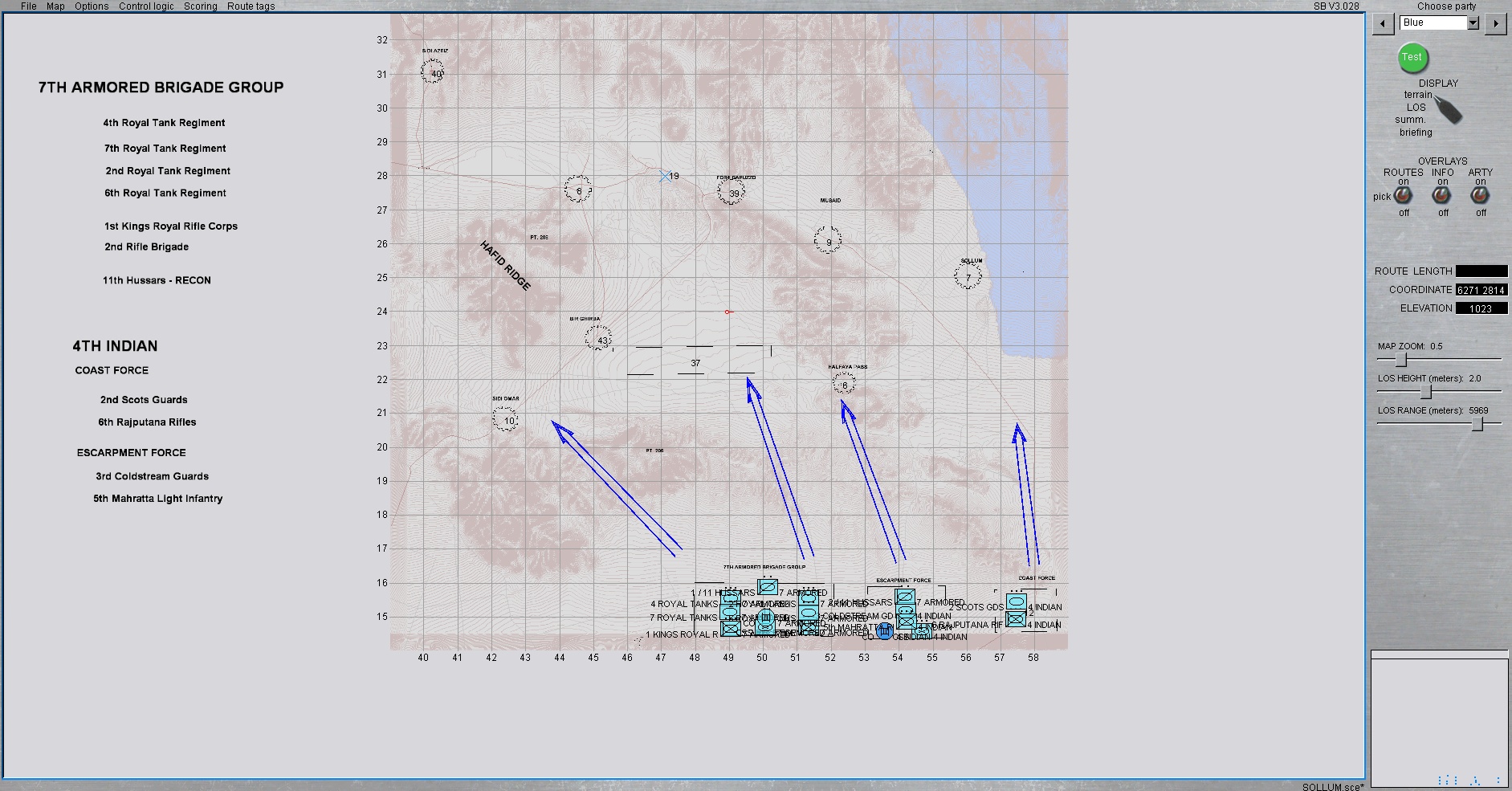Click the blue X waypoint marker 19

tap(665, 176)
